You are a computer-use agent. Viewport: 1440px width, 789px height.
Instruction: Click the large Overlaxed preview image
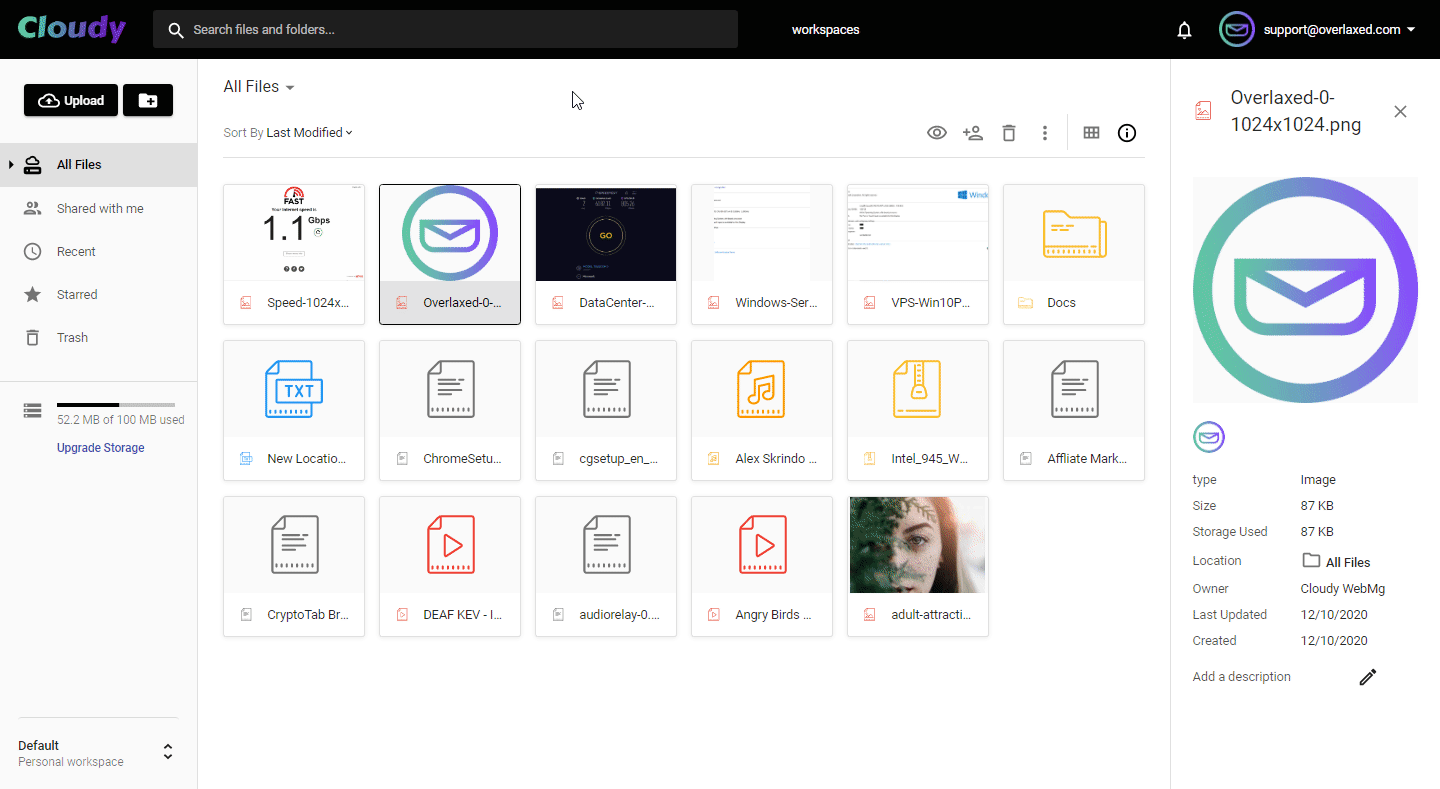pos(1305,290)
